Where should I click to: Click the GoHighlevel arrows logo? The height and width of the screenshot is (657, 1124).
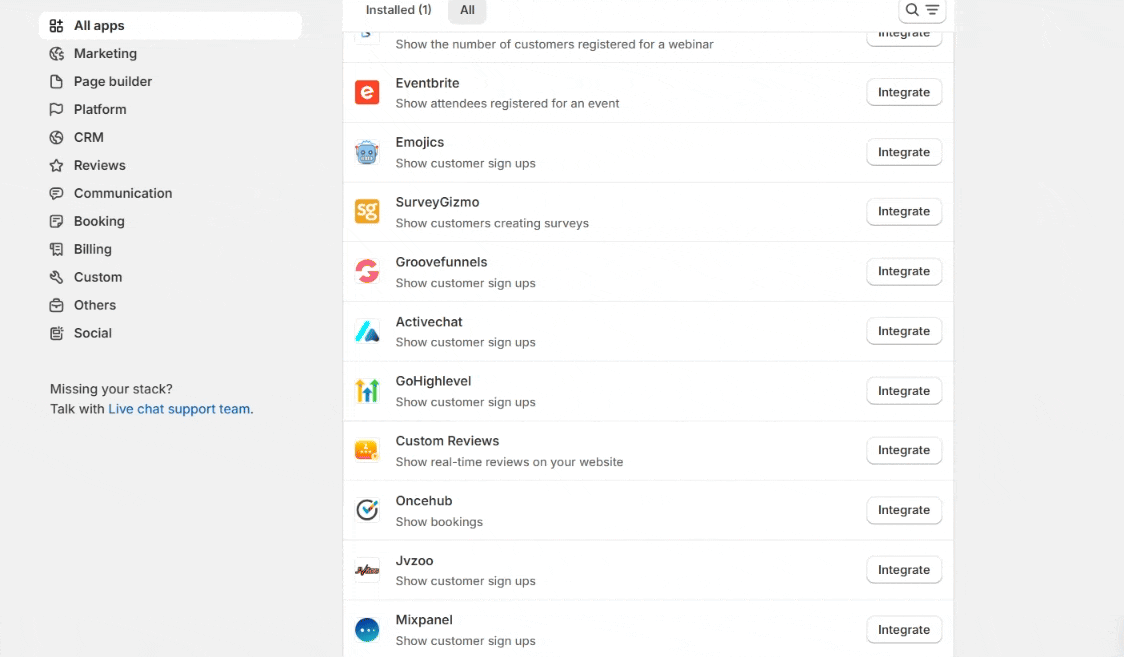point(367,390)
